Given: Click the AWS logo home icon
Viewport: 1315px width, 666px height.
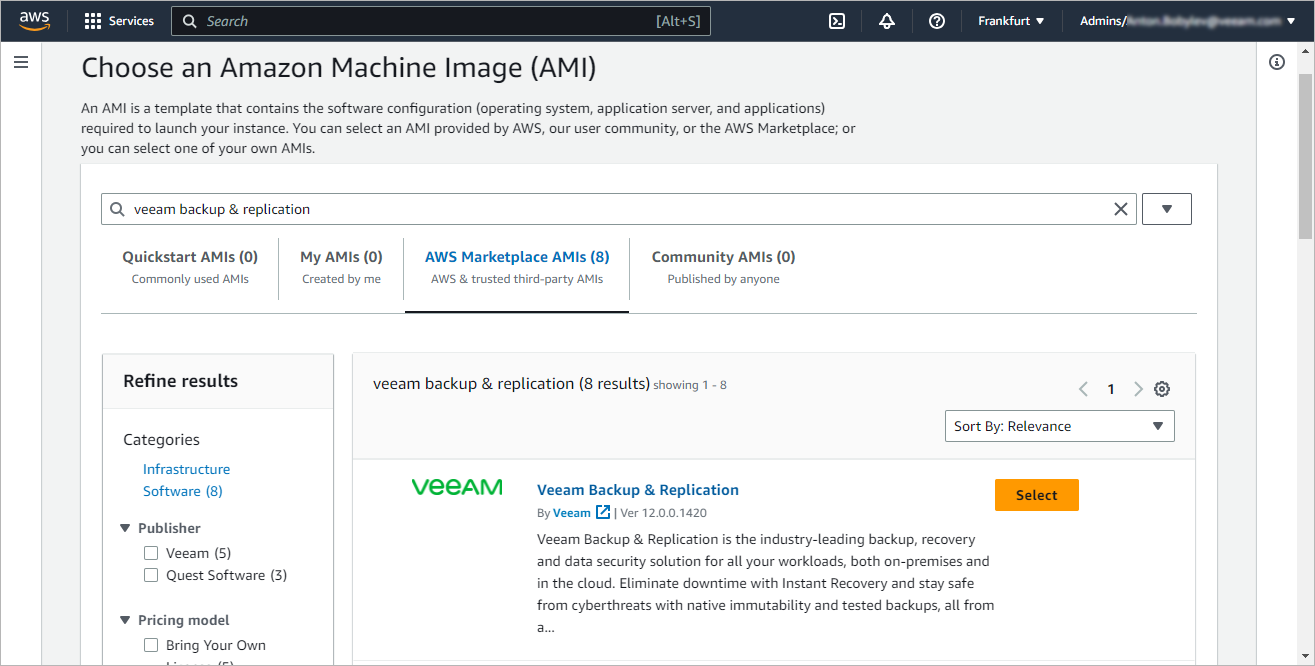Looking at the screenshot, I should pos(34,21).
